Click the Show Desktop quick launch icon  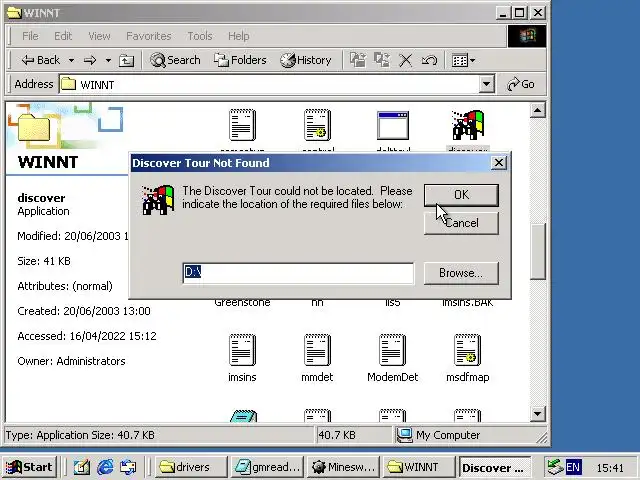point(81,467)
